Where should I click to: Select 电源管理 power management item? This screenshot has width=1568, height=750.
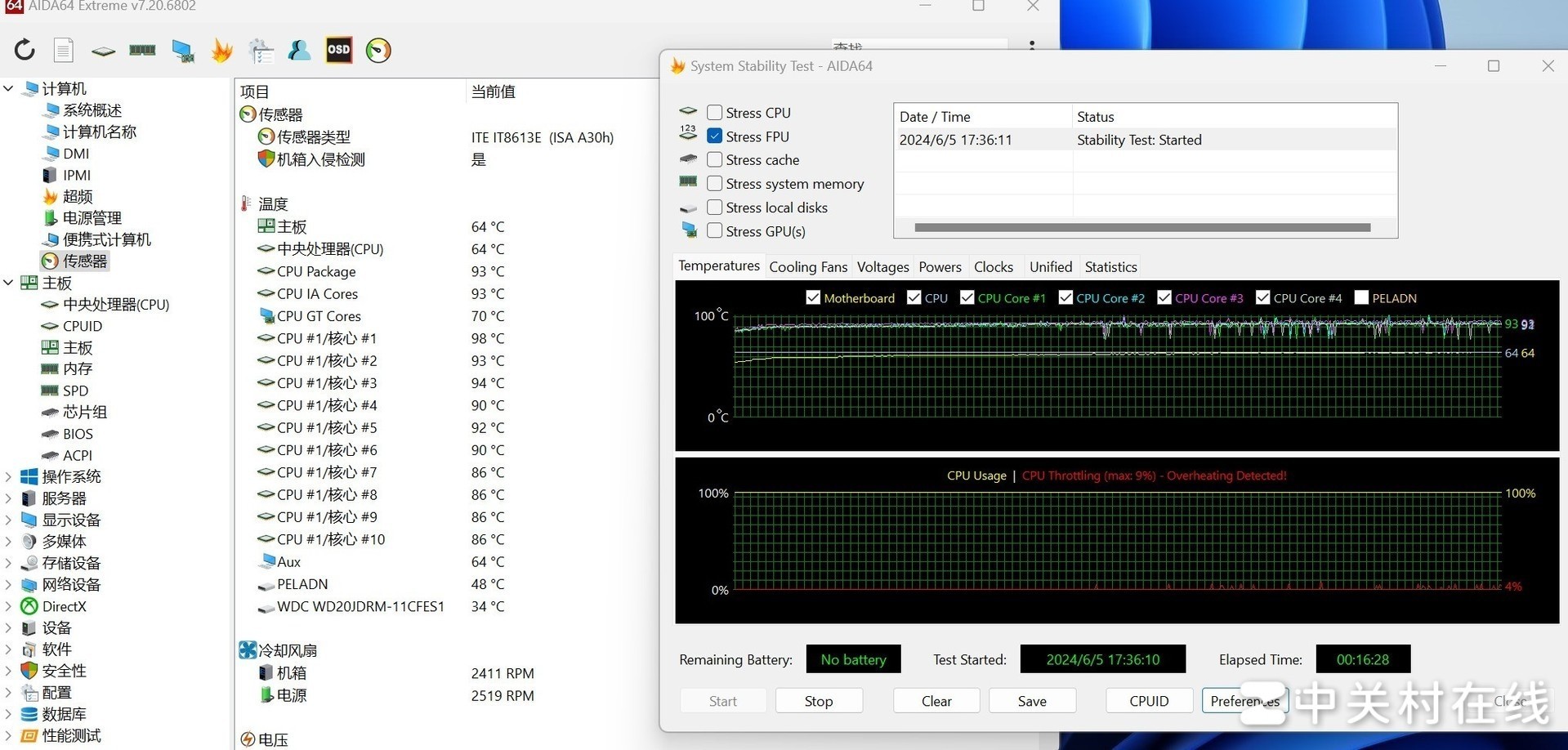[x=92, y=218]
